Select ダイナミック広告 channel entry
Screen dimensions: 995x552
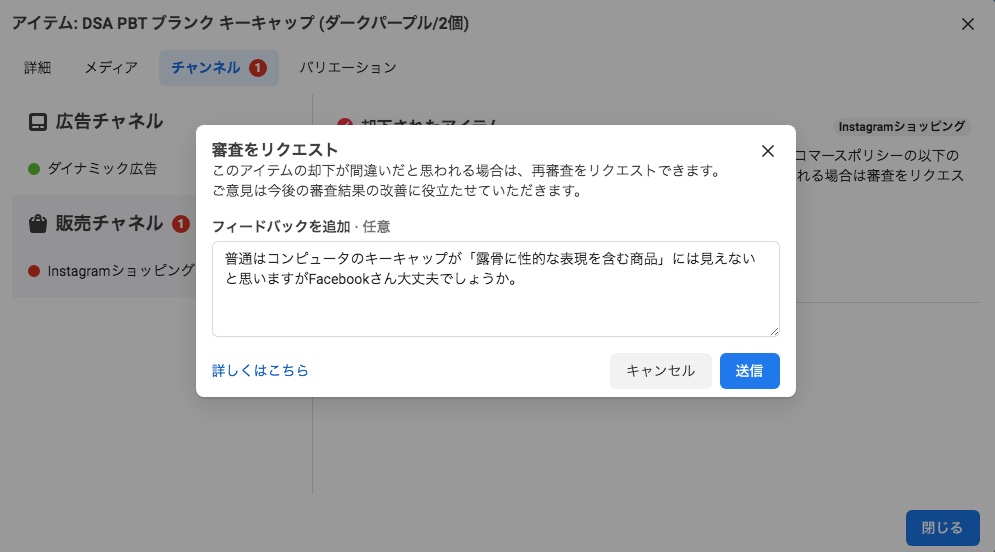click(x=93, y=169)
